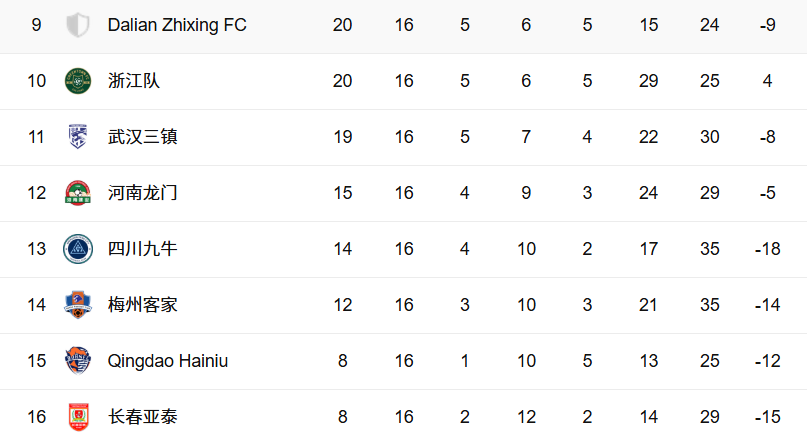Screen dimensions: 807x435
Task: Open the Dalian Zhixing FC team link
Action: [x=177, y=25]
